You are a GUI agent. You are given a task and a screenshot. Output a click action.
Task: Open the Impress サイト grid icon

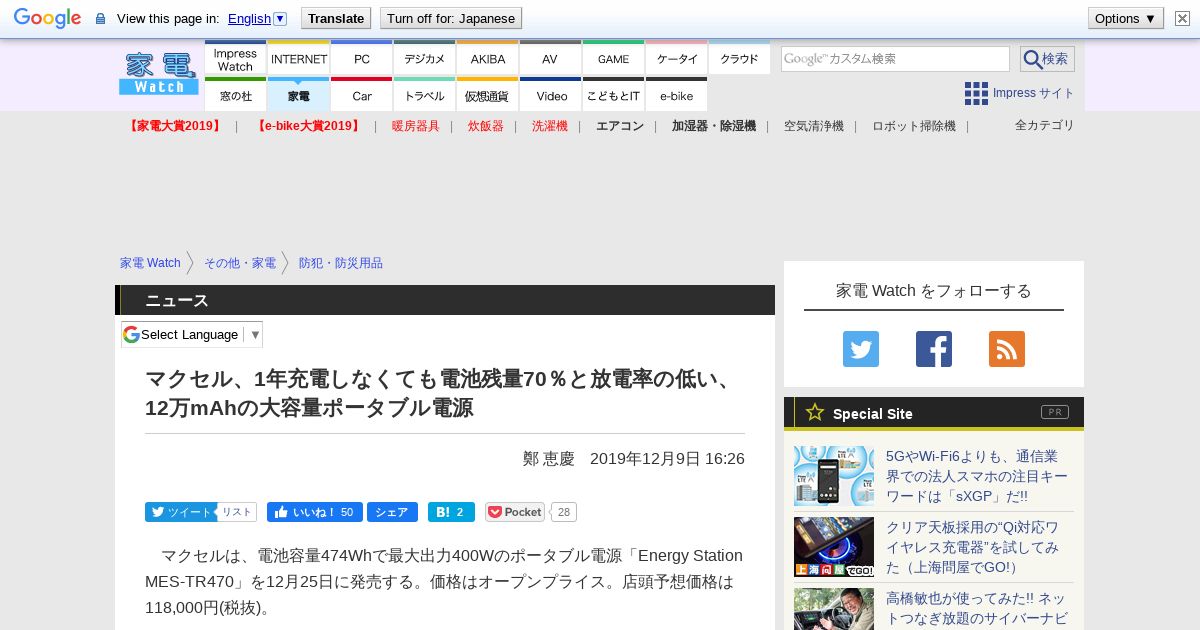coord(976,93)
